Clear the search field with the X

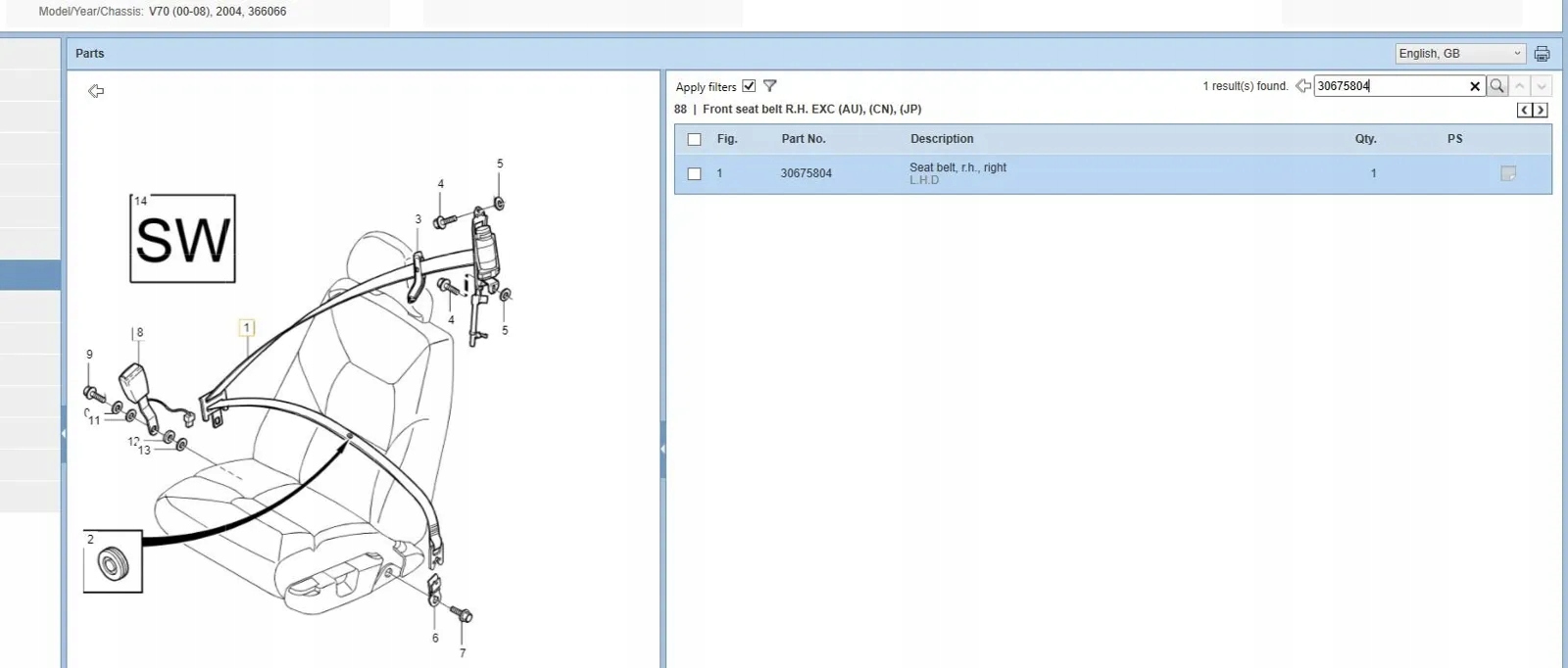point(1474,86)
